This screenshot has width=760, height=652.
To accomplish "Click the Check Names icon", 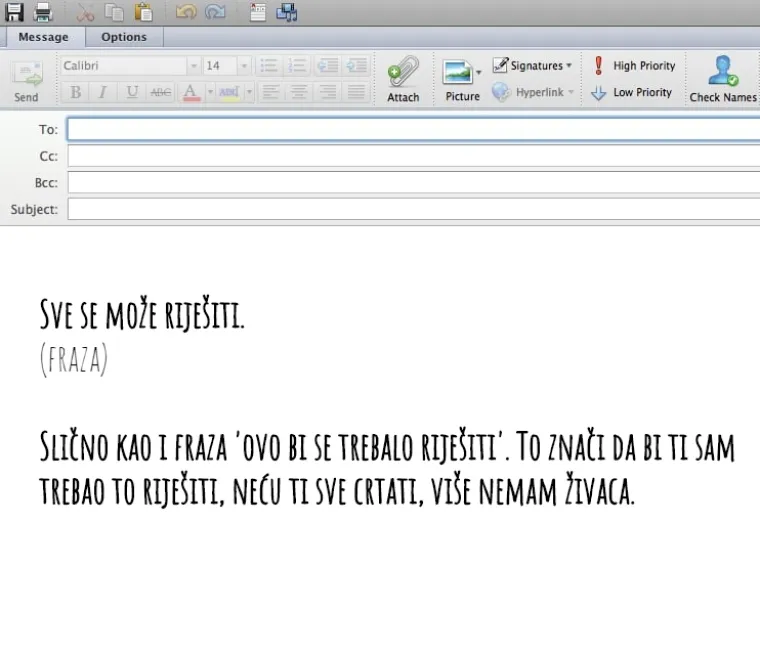I will [722, 79].
